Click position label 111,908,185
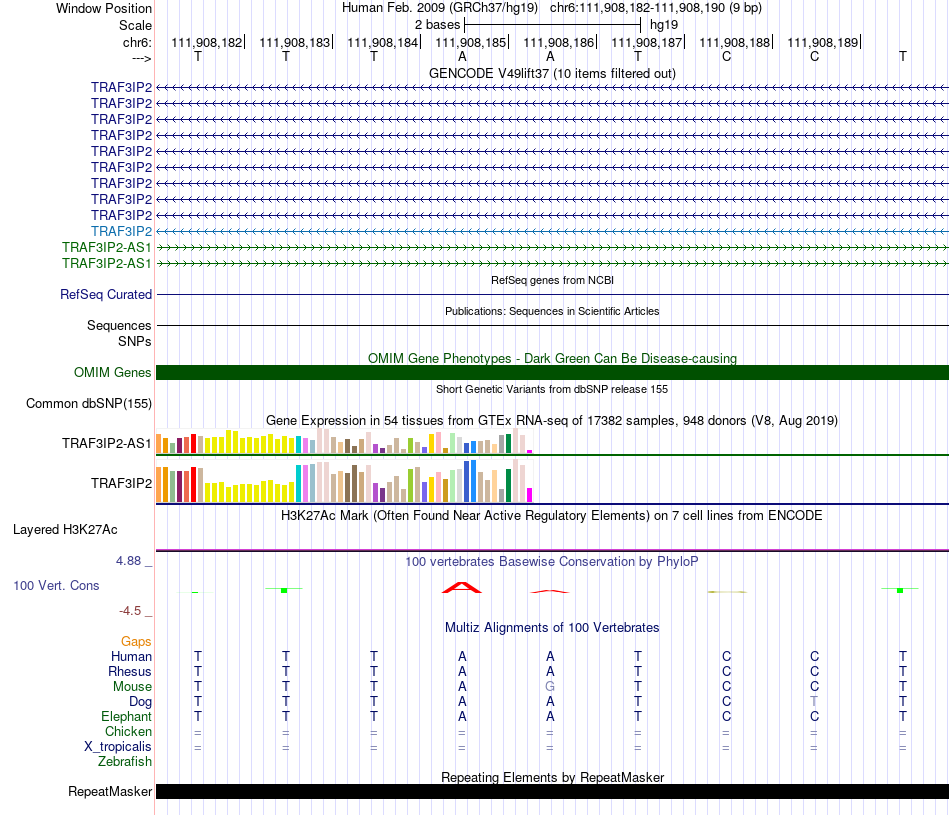Viewport: 950px width, 815px height. (470, 42)
